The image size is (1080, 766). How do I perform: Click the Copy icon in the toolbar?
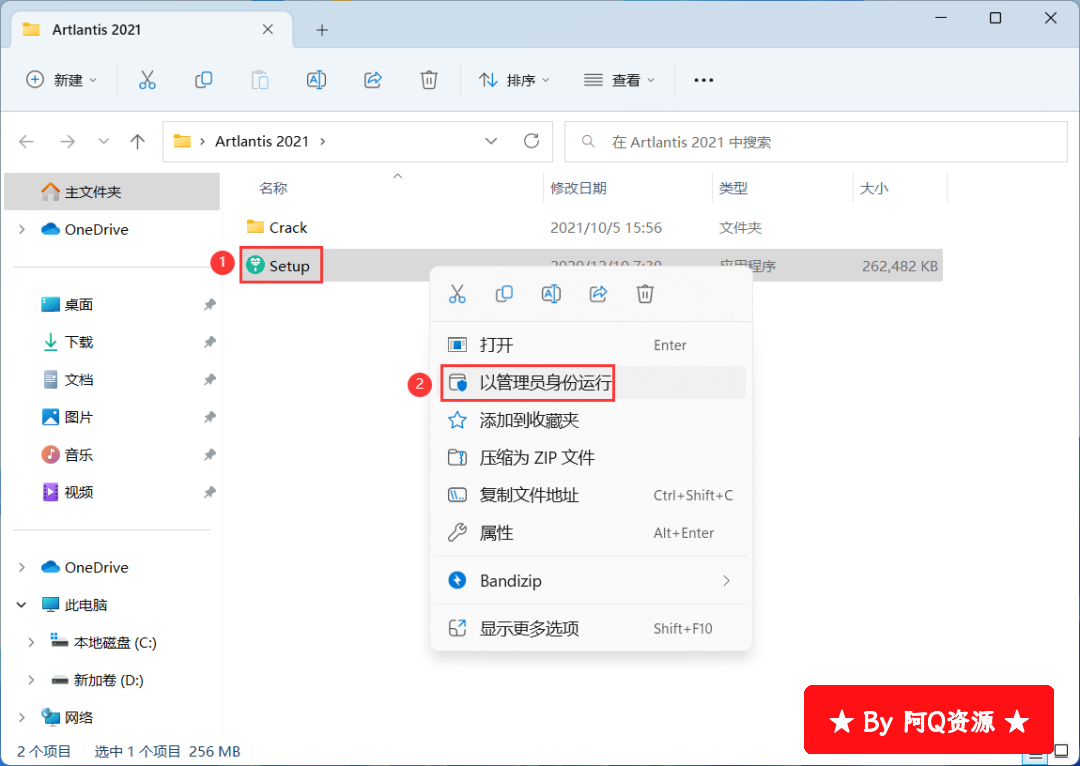[x=203, y=80]
